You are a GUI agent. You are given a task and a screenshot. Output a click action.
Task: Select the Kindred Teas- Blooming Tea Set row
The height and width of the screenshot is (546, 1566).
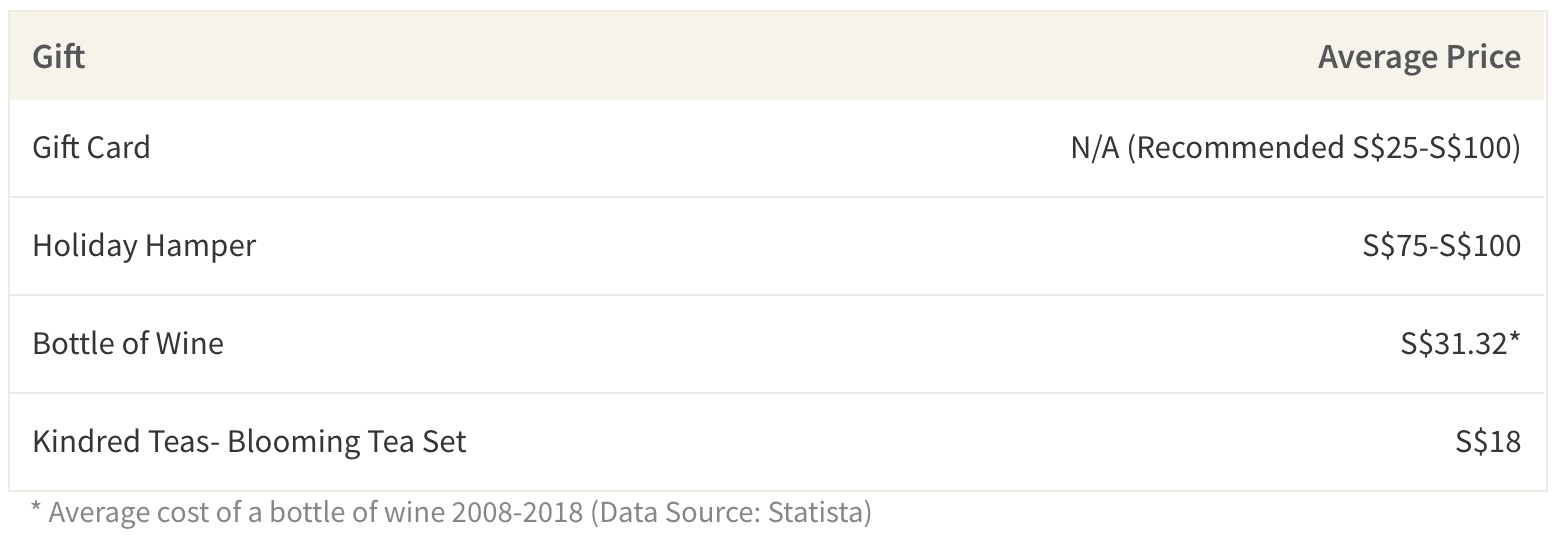click(777, 441)
